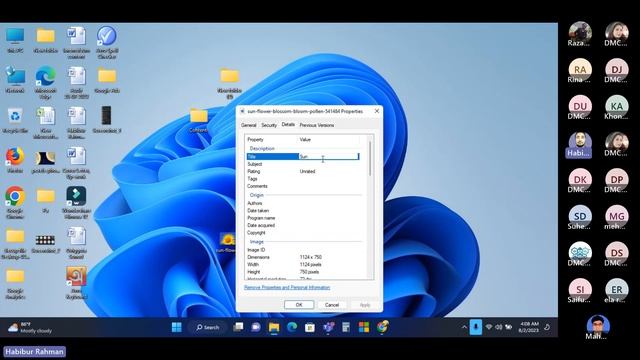Open the Previous Versions tab
Image resolution: width=640 pixels, height=360 pixels.
pos(317,125)
